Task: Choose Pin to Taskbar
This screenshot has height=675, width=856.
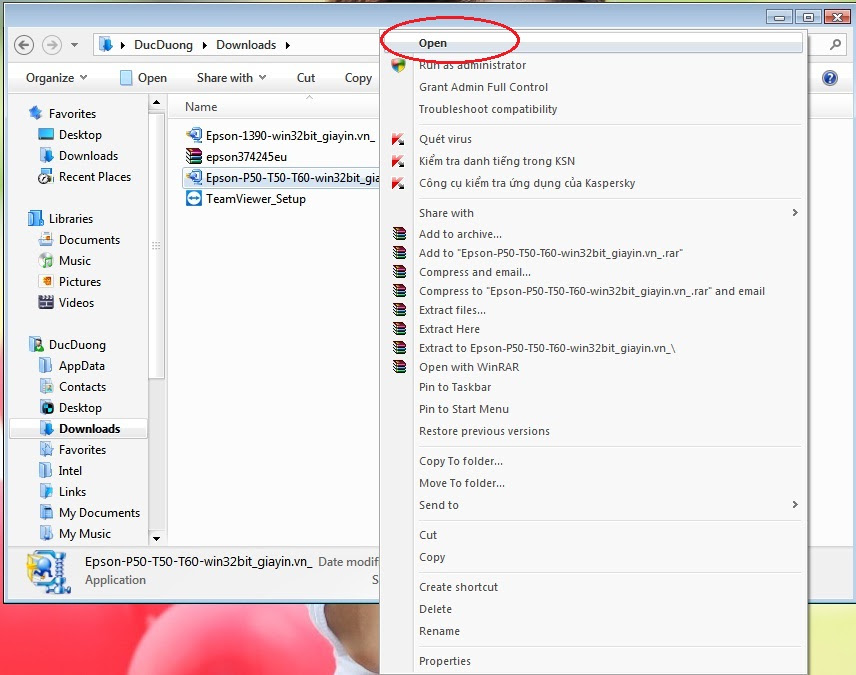Action: (455, 387)
